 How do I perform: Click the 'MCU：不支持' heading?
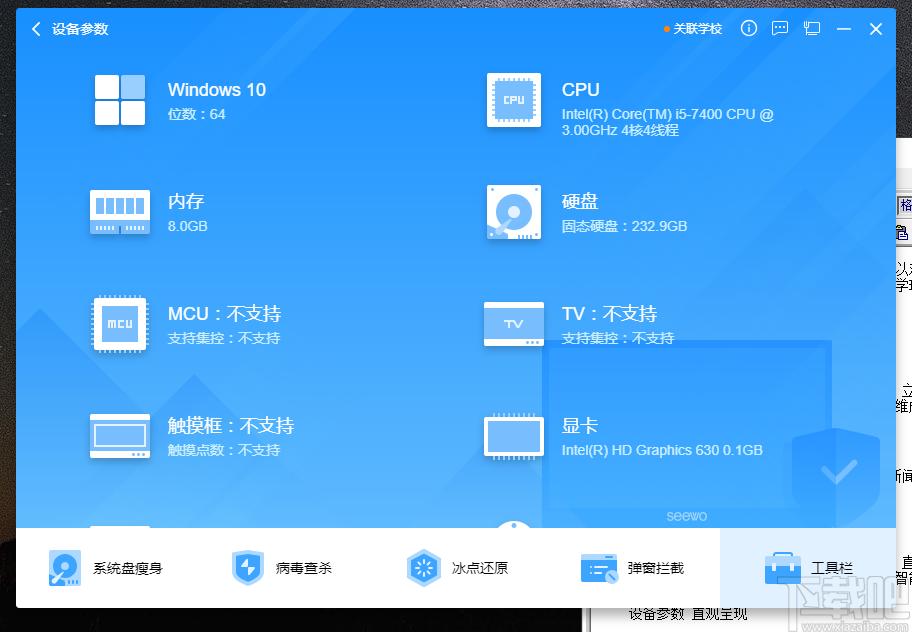point(225,314)
